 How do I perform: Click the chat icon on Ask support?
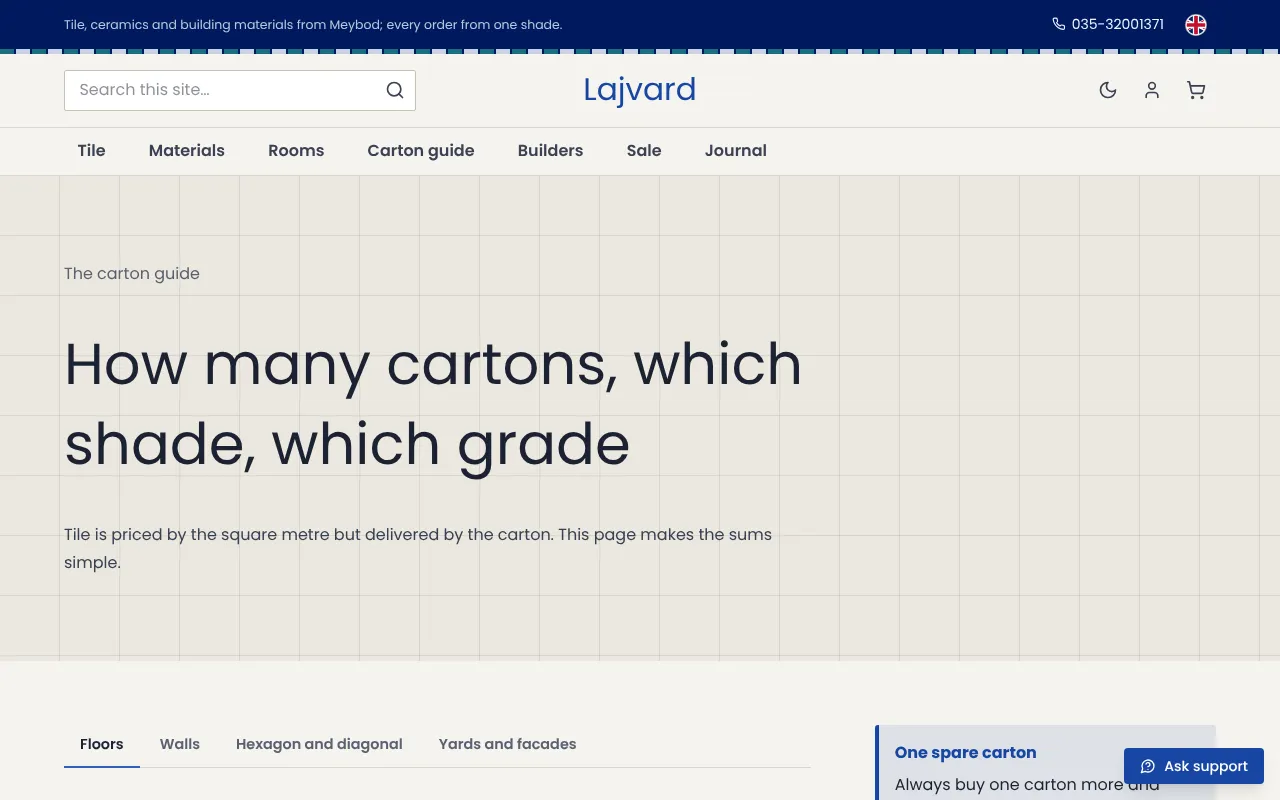pos(1148,766)
